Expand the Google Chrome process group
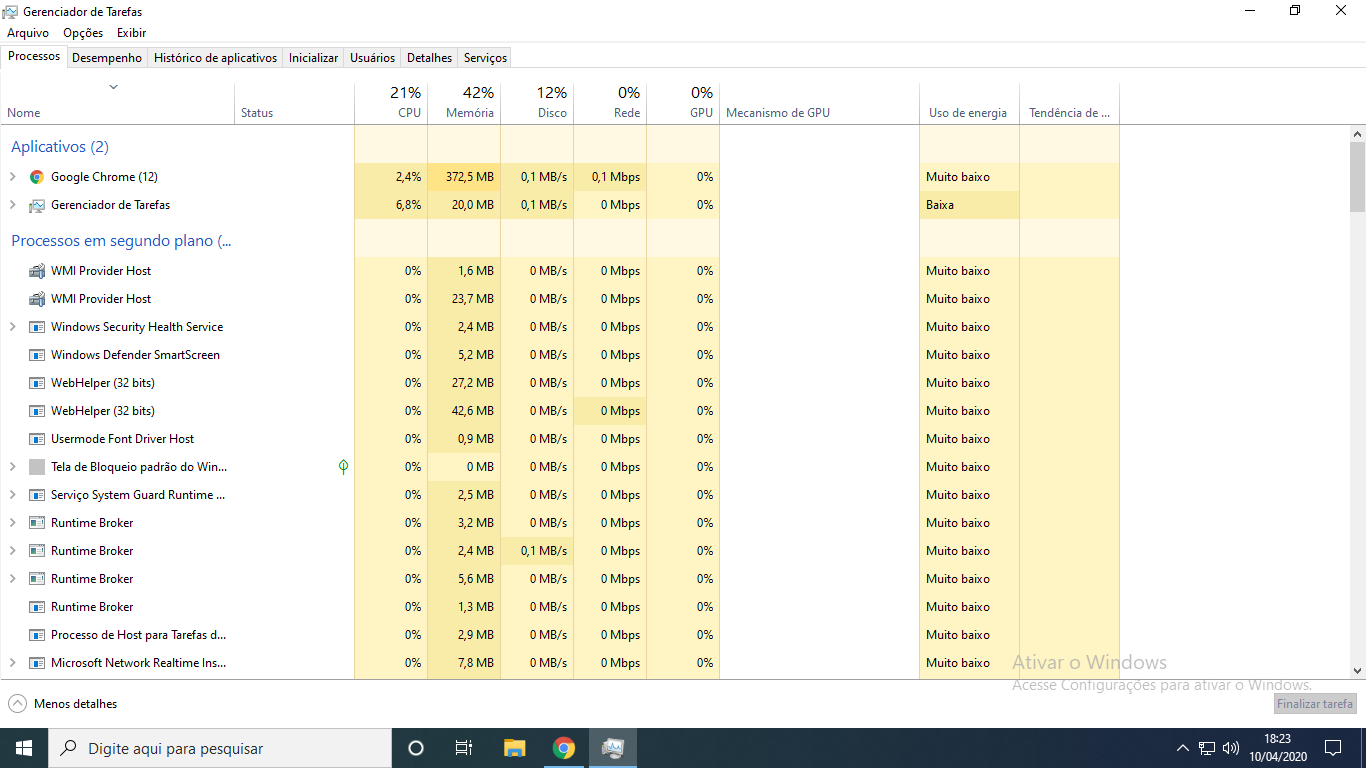 tap(13, 177)
